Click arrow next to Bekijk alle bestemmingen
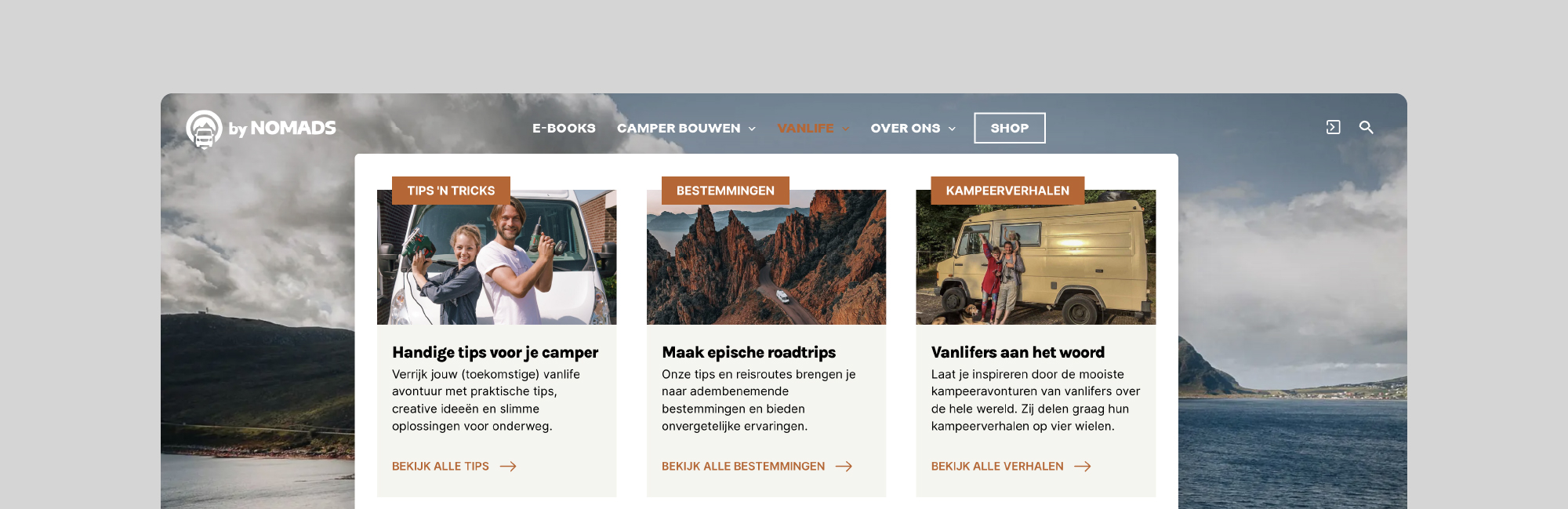Image resolution: width=1568 pixels, height=509 pixels. tap(844, 467)
